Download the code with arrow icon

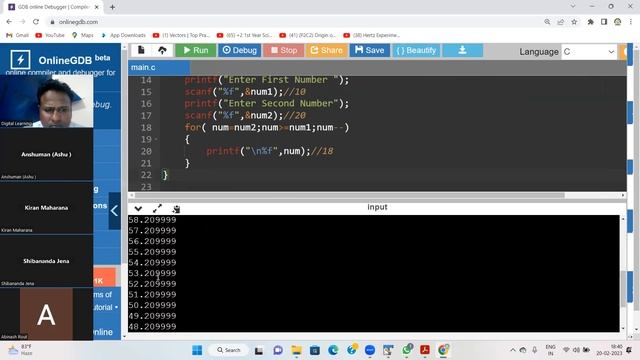tap(462, 50)
